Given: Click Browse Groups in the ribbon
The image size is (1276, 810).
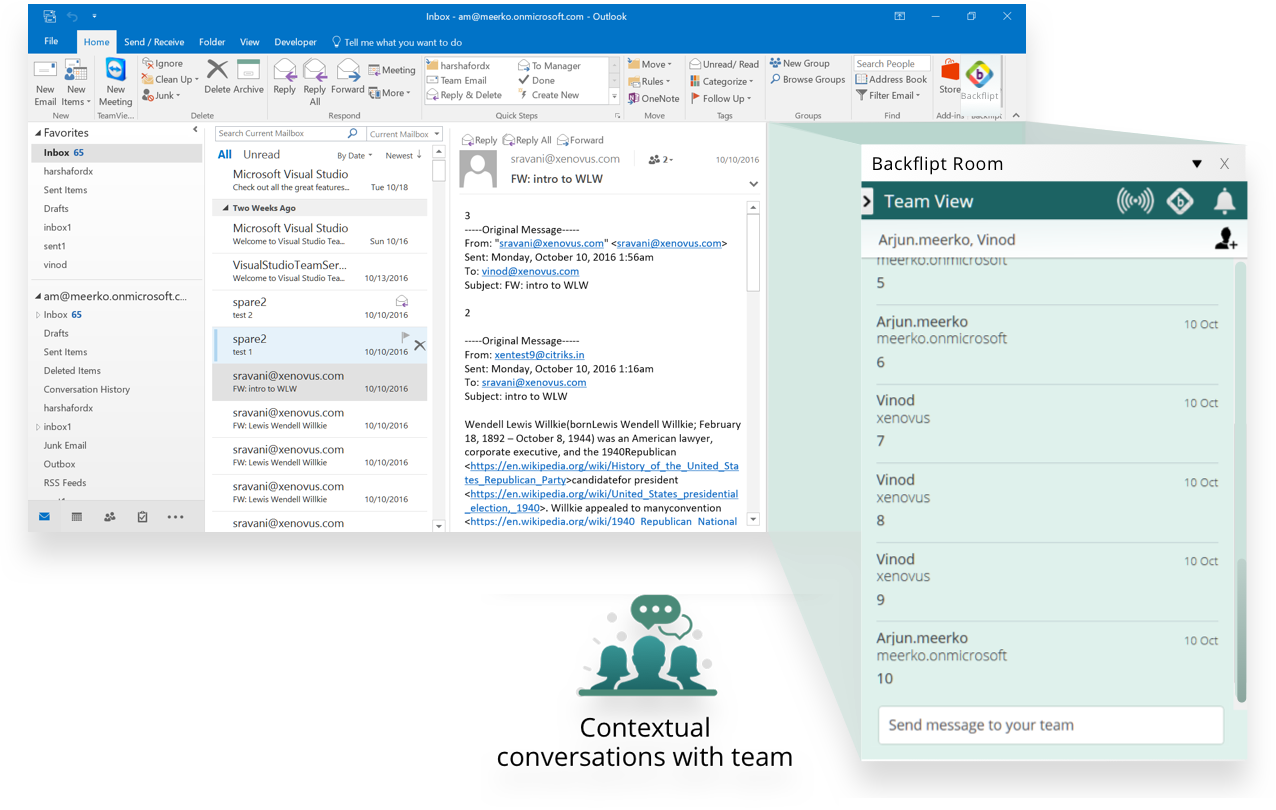Looking at the screenshot, I should coord(808,80).
